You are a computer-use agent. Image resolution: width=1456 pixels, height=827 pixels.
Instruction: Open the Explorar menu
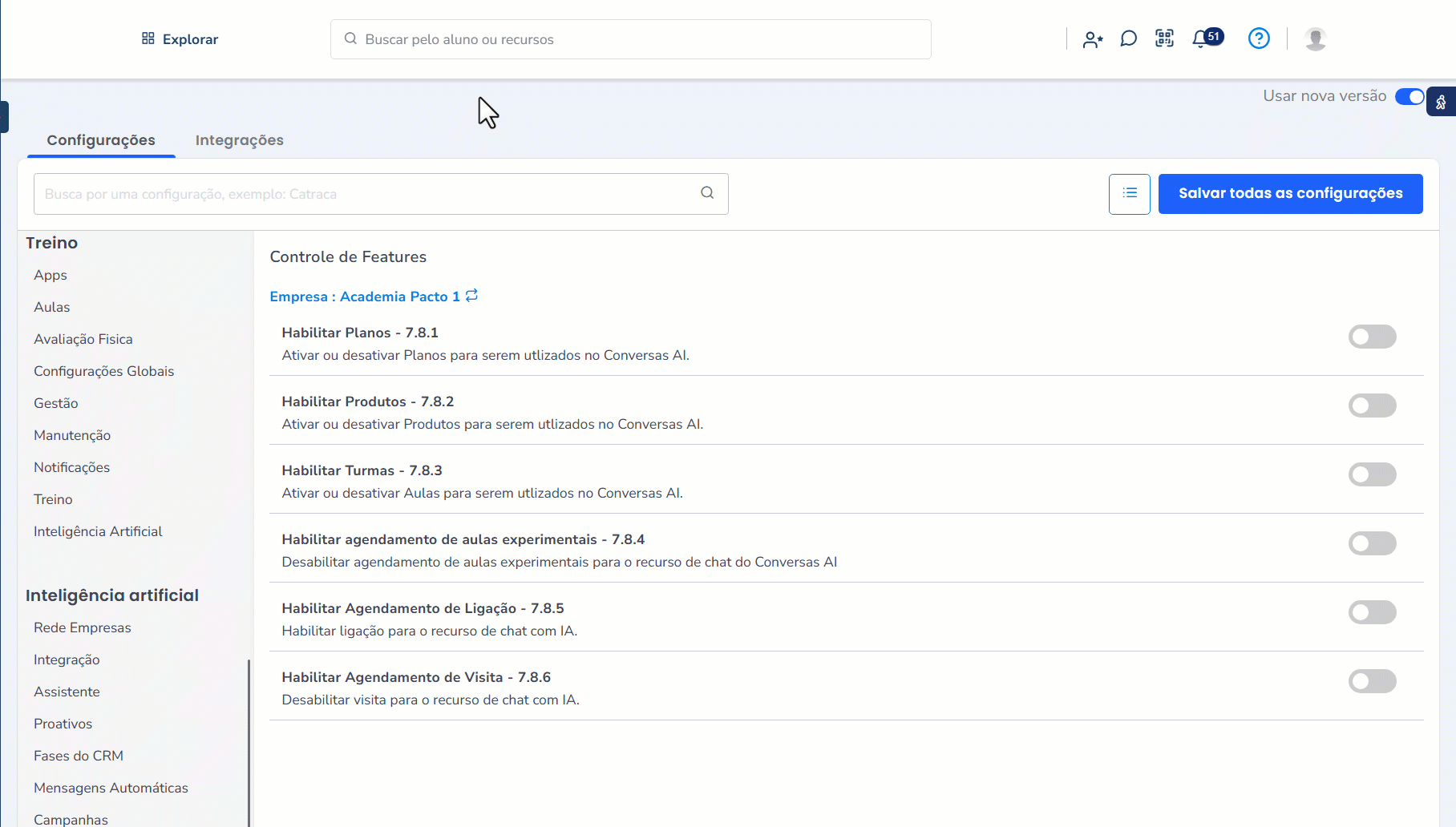pyautogui.click(x=180, y=39)
